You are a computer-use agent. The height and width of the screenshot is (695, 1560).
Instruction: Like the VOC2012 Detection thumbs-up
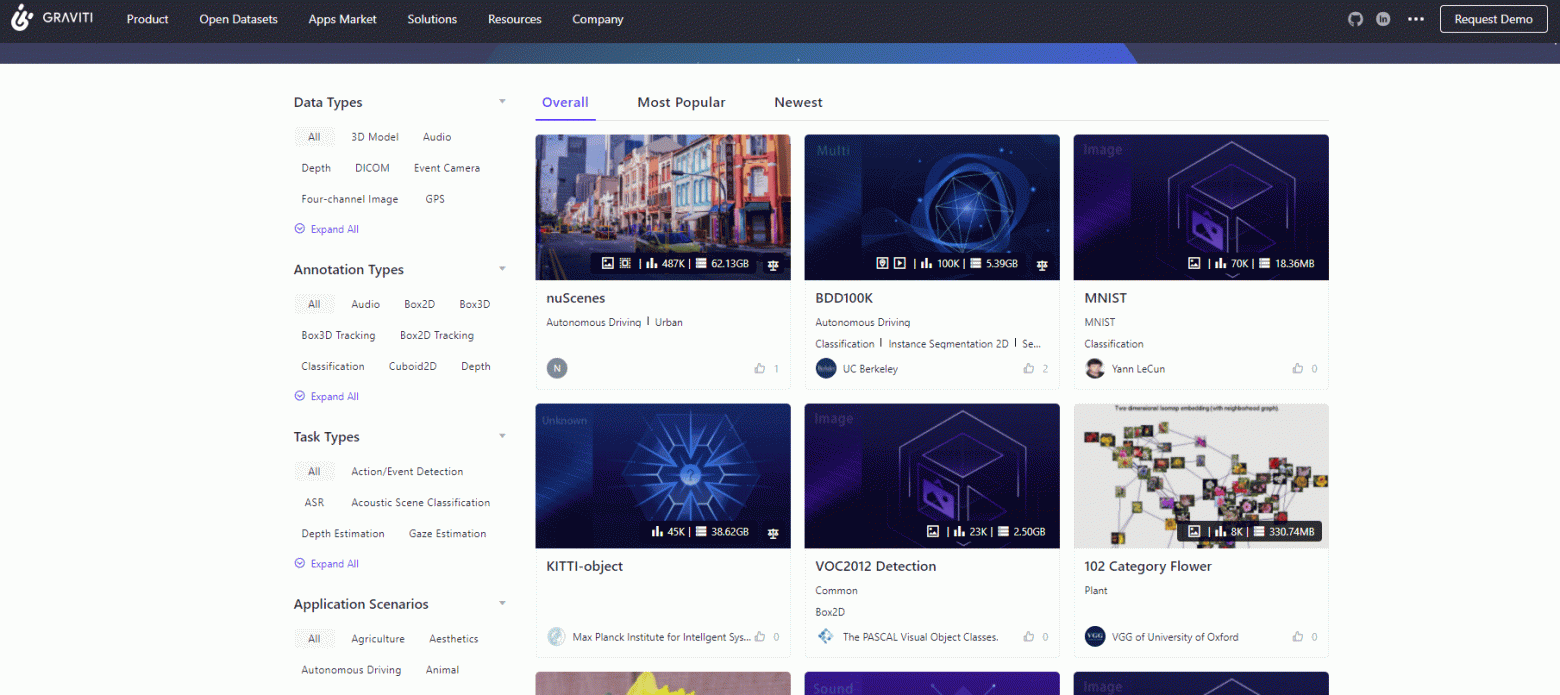pyautogui.click(x=1029, y=636)
